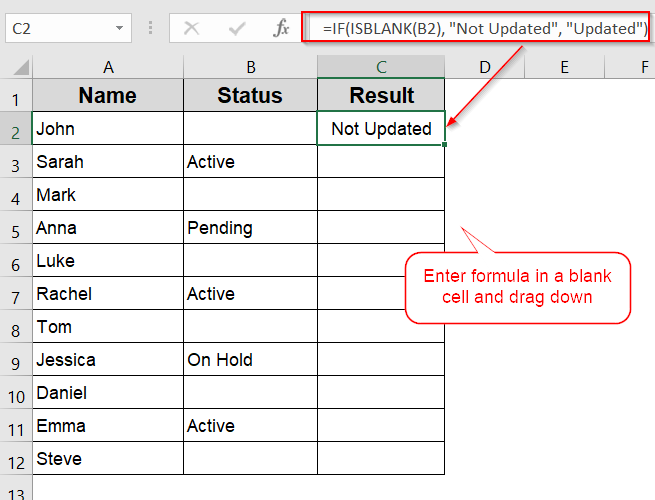Select column E header
This screenshot has height=500, width=655.
point(564,67)
